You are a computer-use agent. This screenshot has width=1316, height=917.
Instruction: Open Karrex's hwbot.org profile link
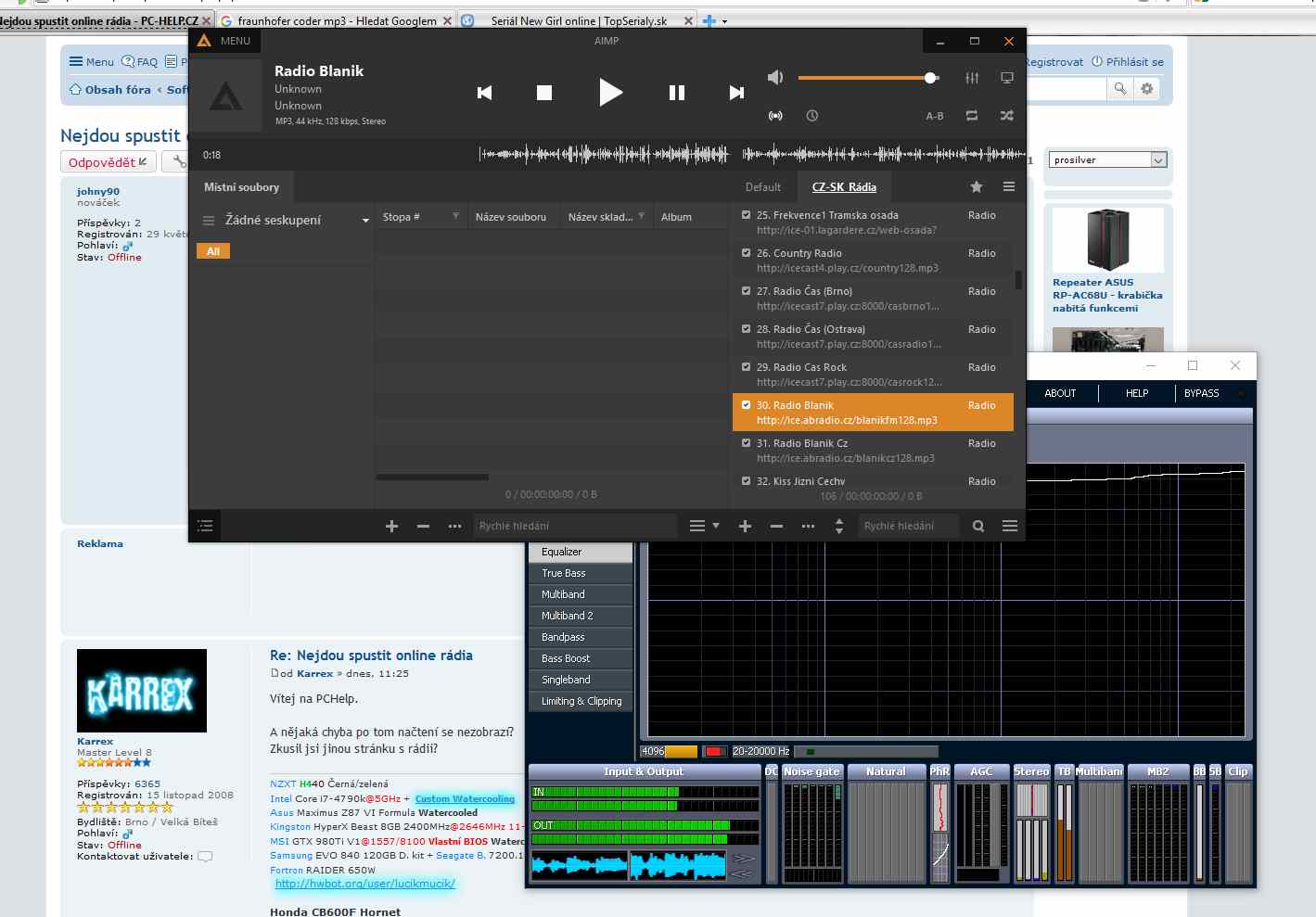(365, 884)
